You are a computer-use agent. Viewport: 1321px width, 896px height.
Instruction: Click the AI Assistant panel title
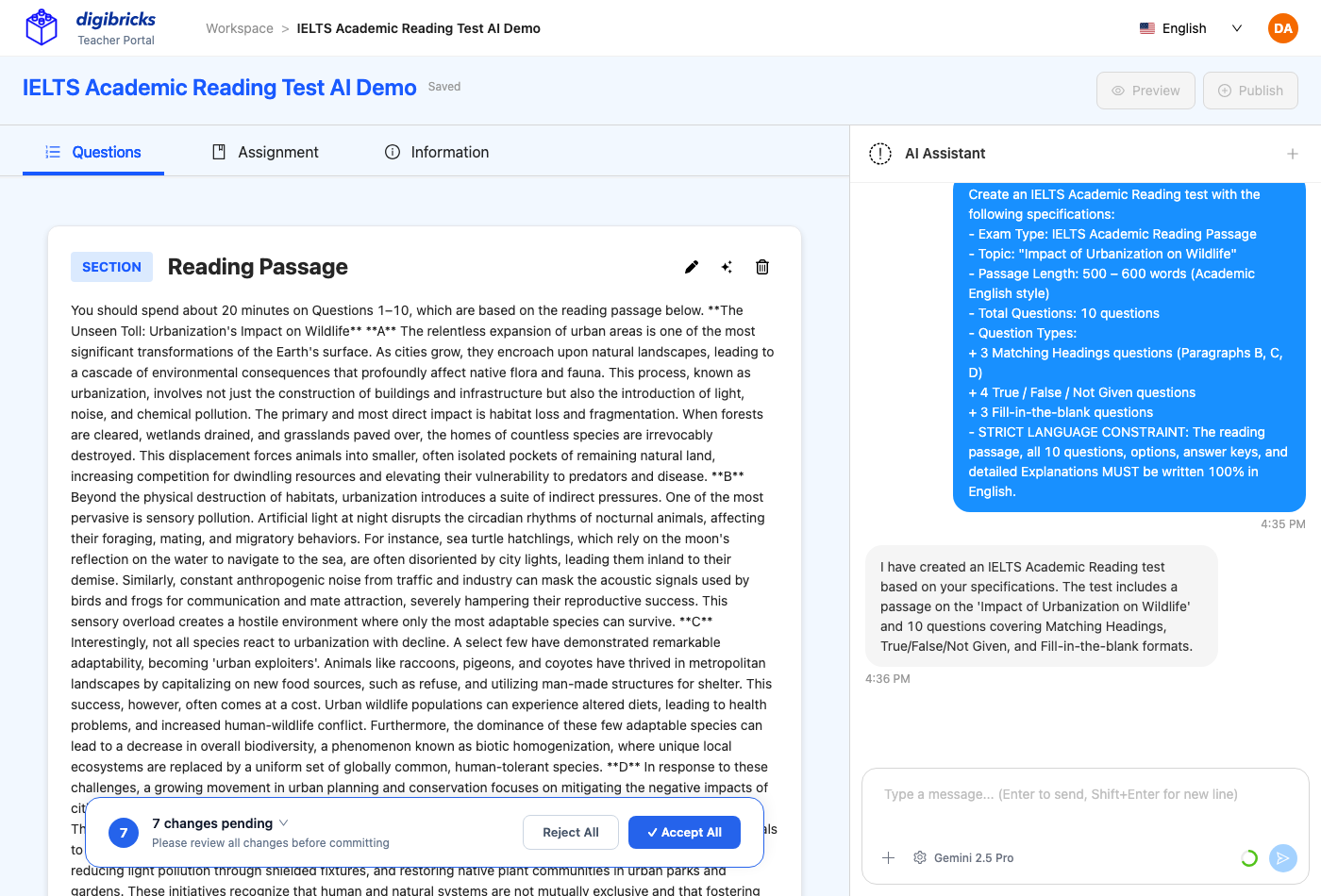point(945,154)
